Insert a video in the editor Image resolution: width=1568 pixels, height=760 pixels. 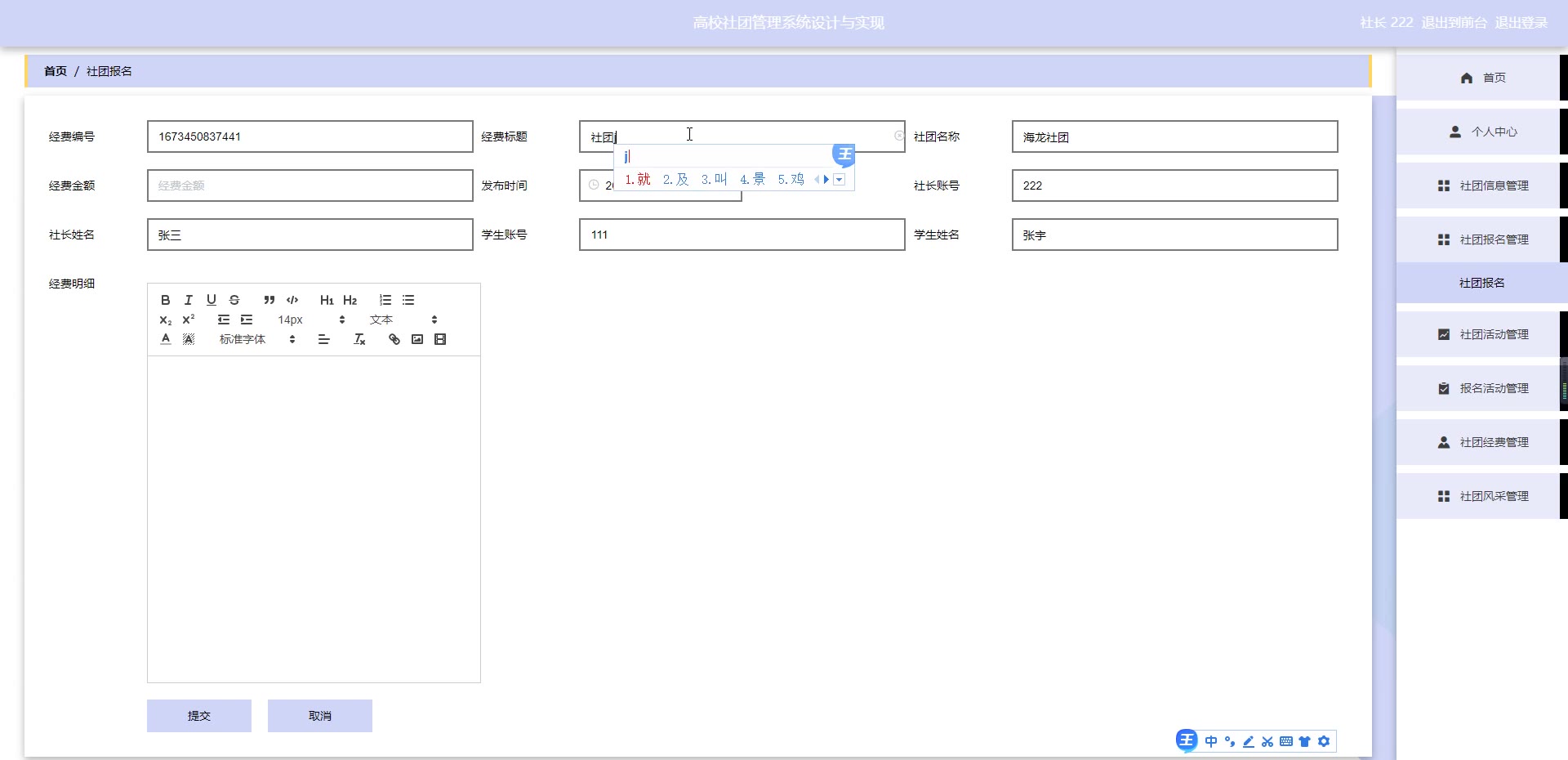click(x=440, y=339)
